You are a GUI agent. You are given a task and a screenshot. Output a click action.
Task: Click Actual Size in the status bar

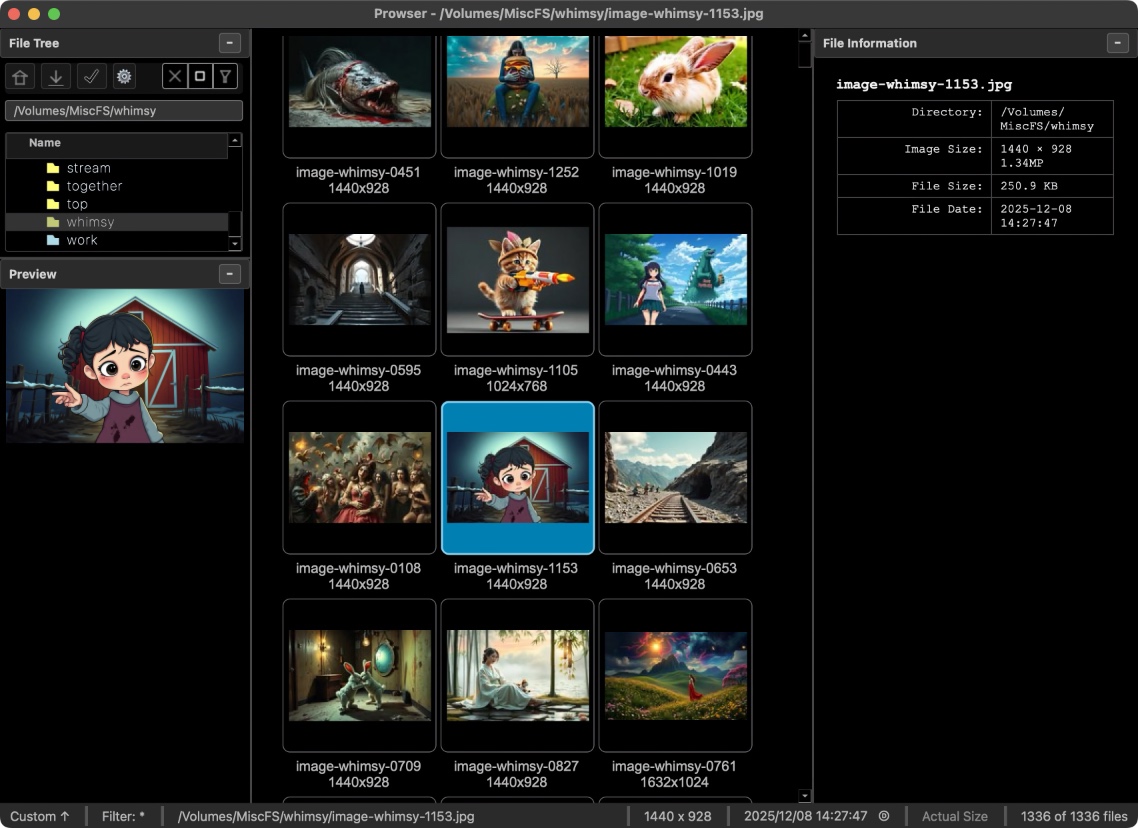[x=954, y=816]
